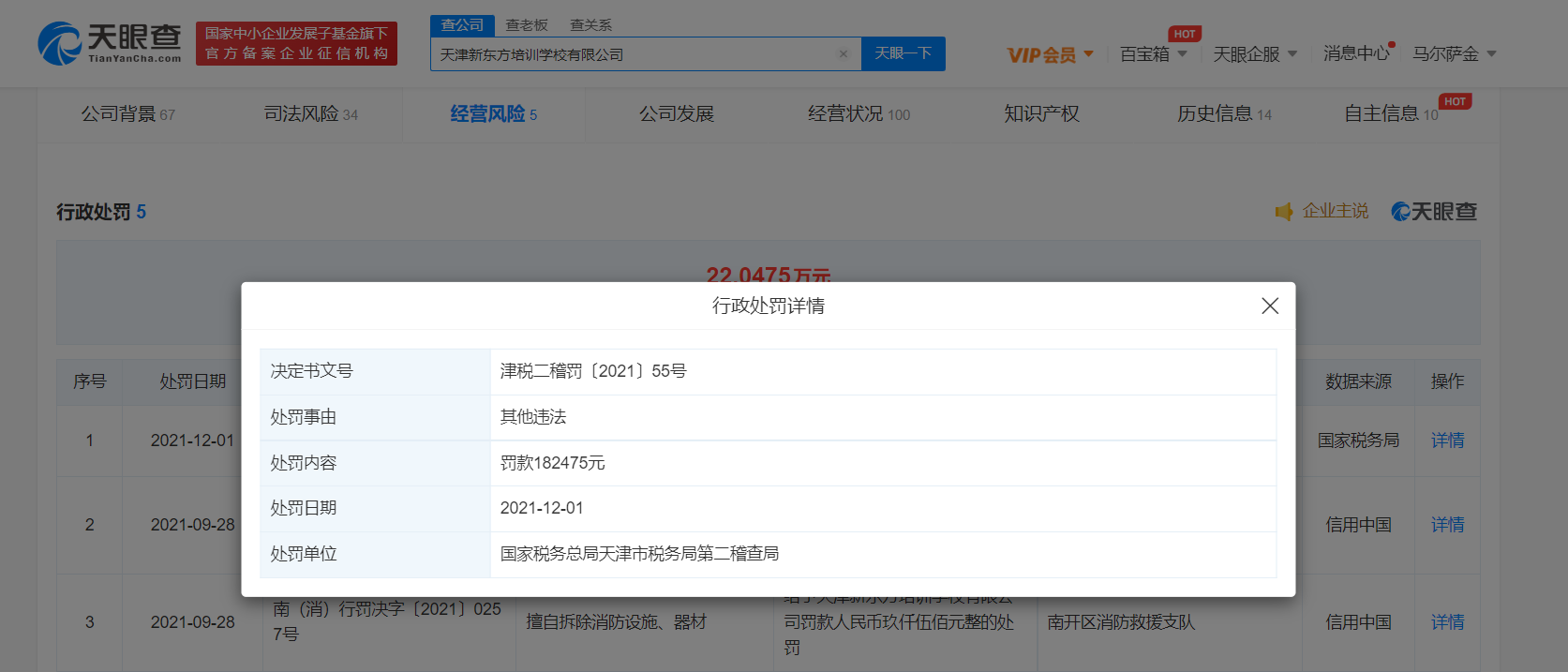Click the 国家税务局 data source cell
Screen dimensions: 1568x672
point(1358,441)
